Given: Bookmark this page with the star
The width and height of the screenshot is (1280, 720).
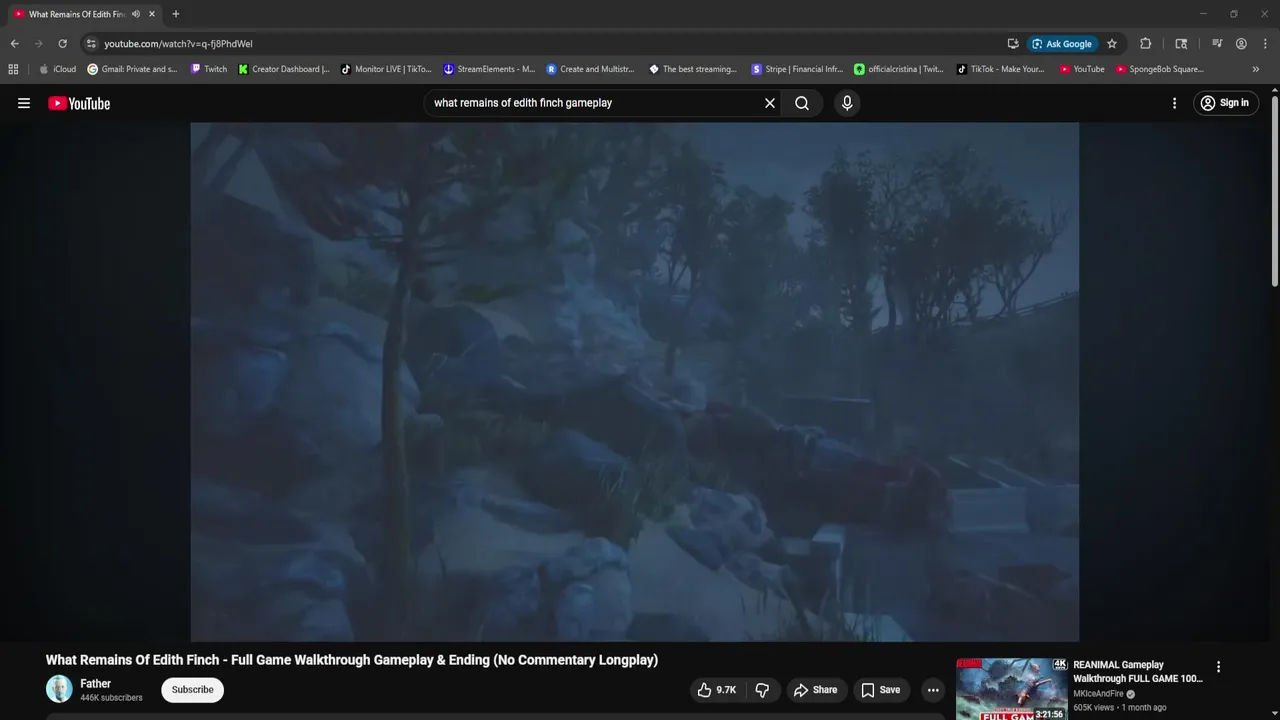Looking at the screenshot, I should [1111, 44].
